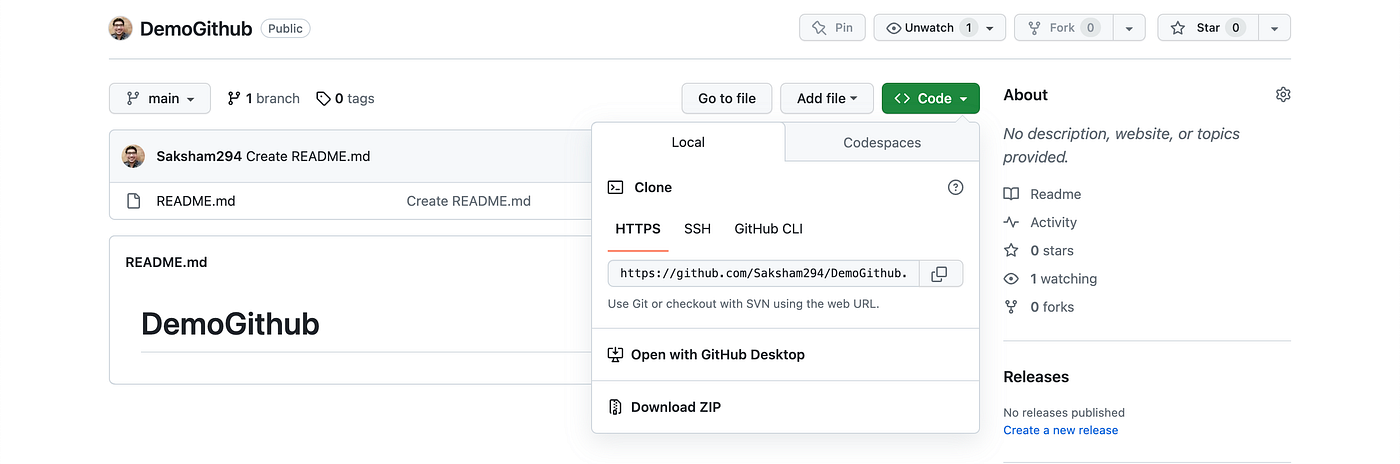Open the Activity link in About sidebar

[1053, 222]
